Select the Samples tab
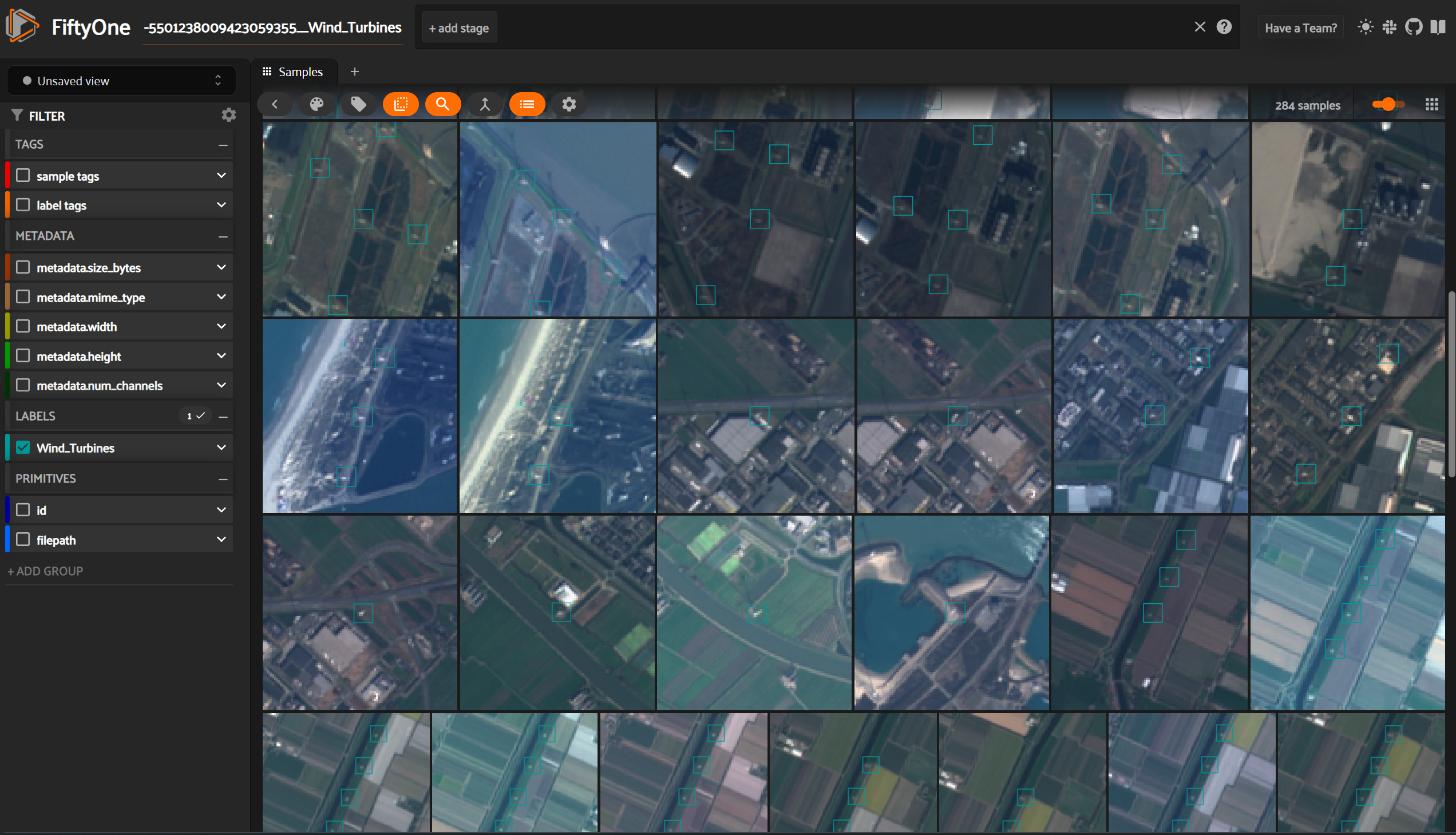1456x835 pixels. tap(294, 72)
